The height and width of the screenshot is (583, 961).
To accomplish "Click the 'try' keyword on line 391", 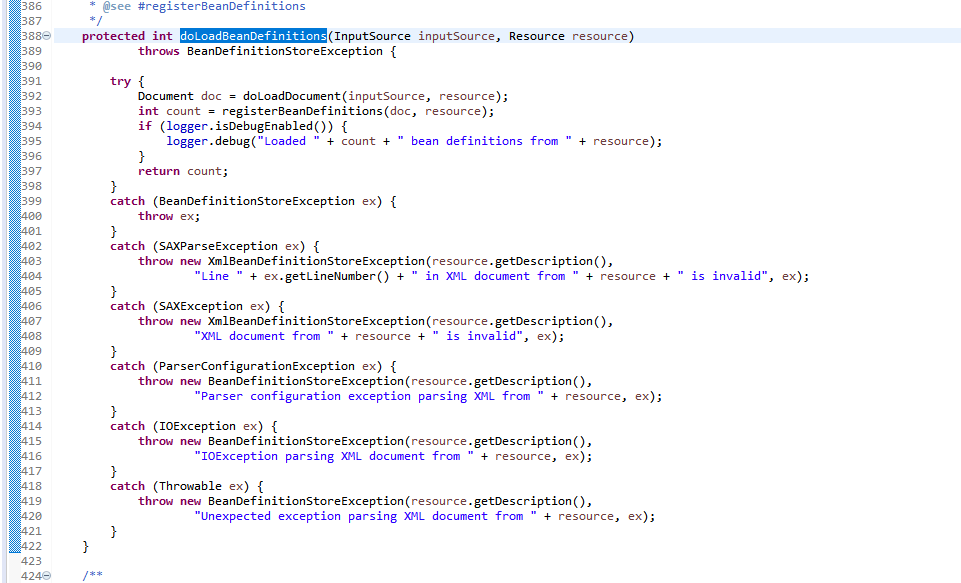I will 120,82.
